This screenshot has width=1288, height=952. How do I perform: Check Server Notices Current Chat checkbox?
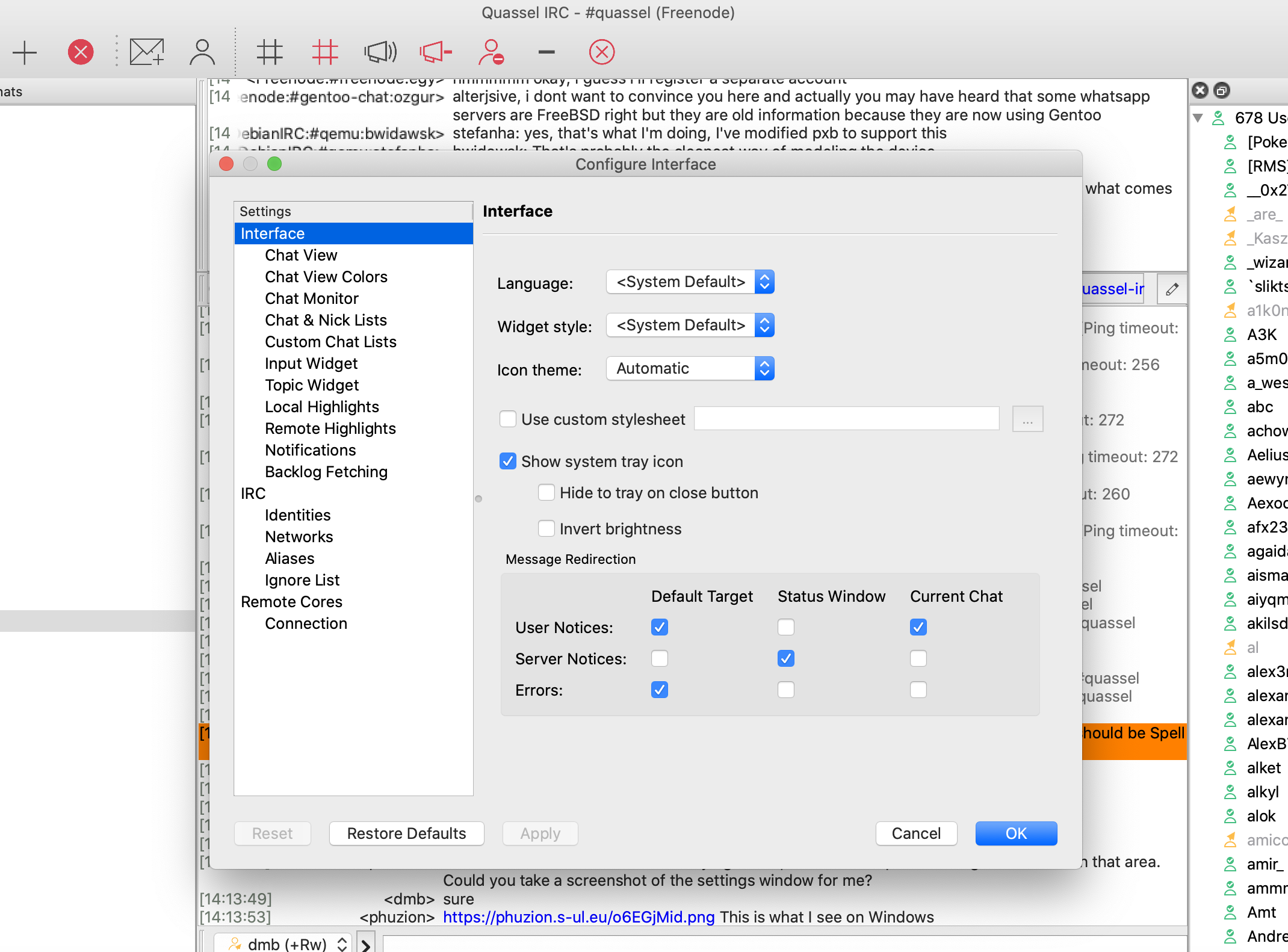(x=918, y=658)
